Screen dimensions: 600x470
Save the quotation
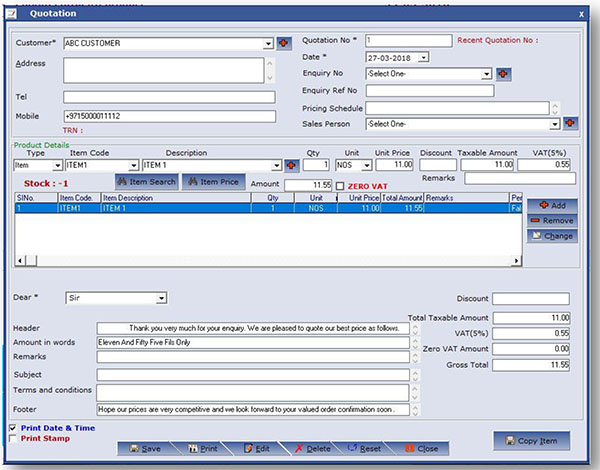[x=145, y=449]
